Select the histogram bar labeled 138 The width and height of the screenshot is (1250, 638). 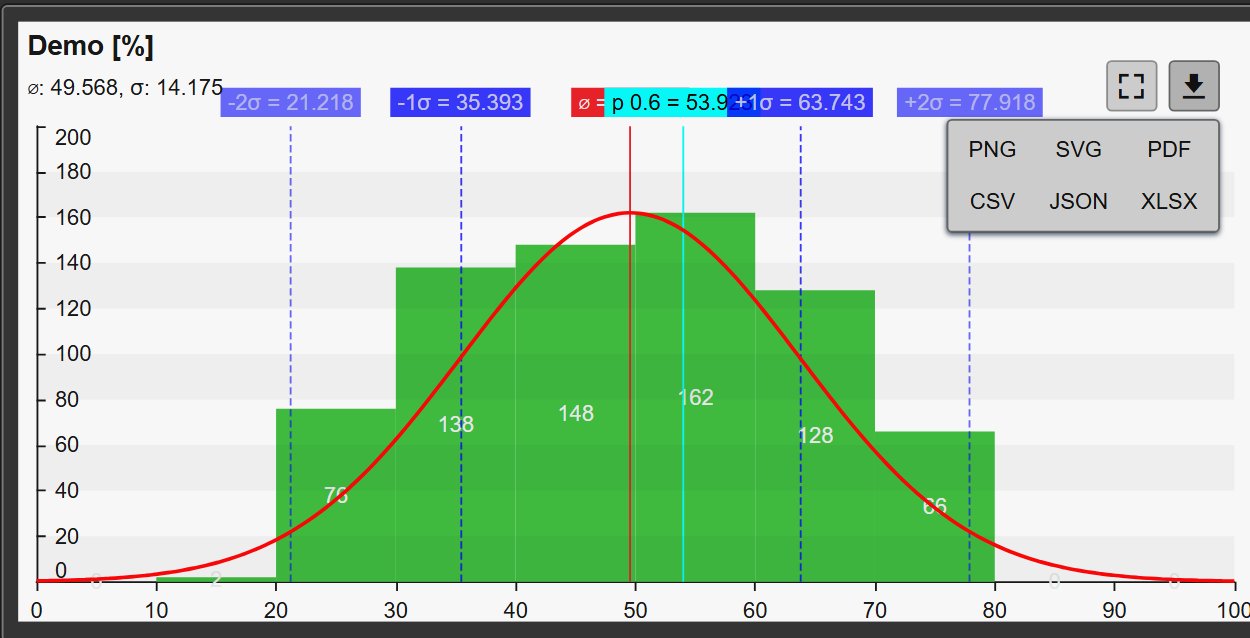coord(456,424)
